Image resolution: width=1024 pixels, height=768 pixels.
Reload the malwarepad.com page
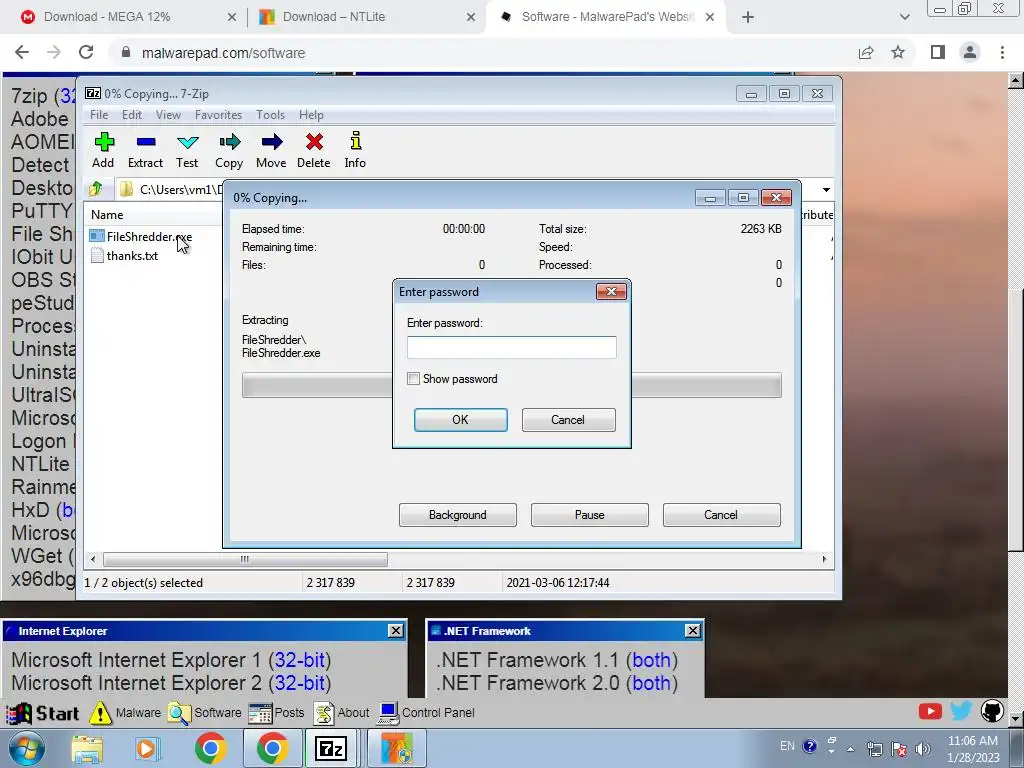click(86, 52)
